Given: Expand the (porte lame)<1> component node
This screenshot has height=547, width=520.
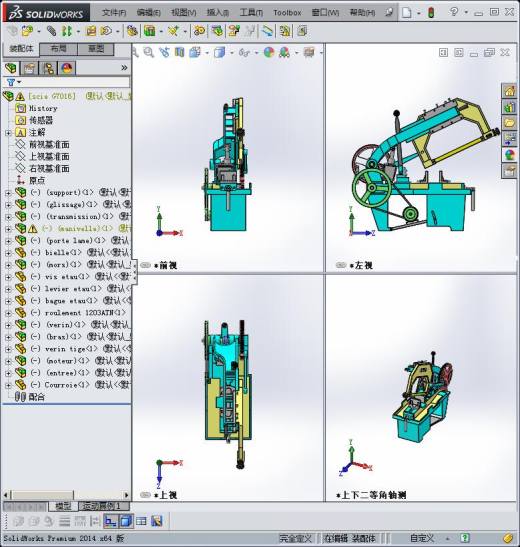Looking at the screenshot, I should click(8, 241).
